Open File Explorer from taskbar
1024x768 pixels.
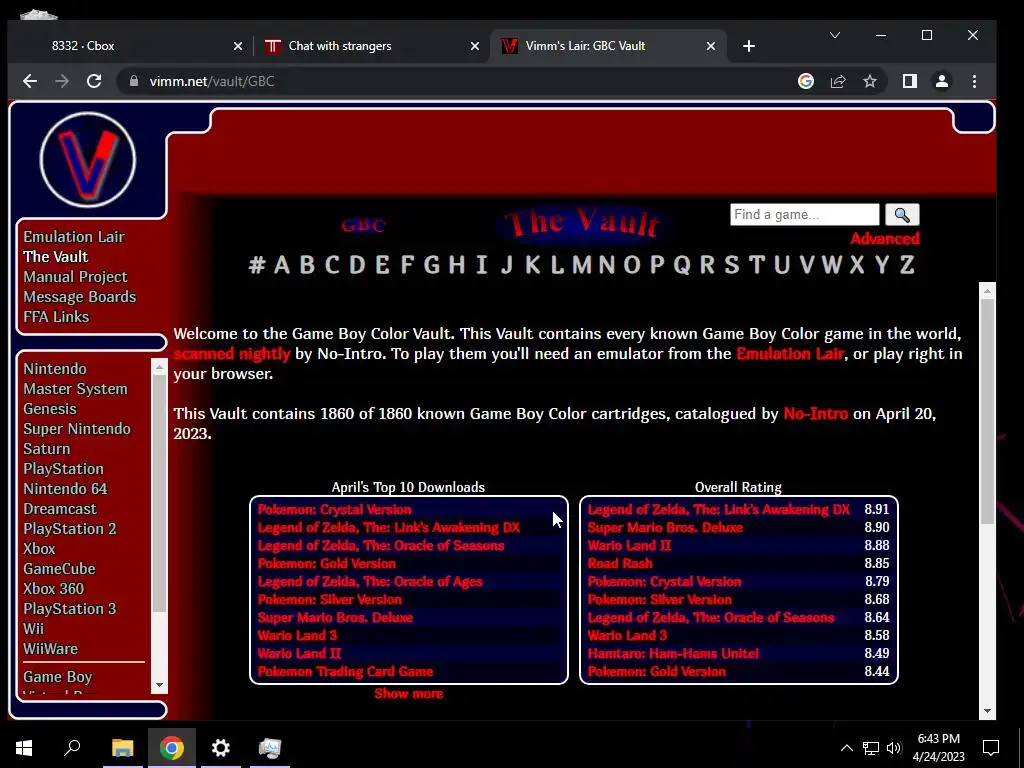(x=122, y=748)
